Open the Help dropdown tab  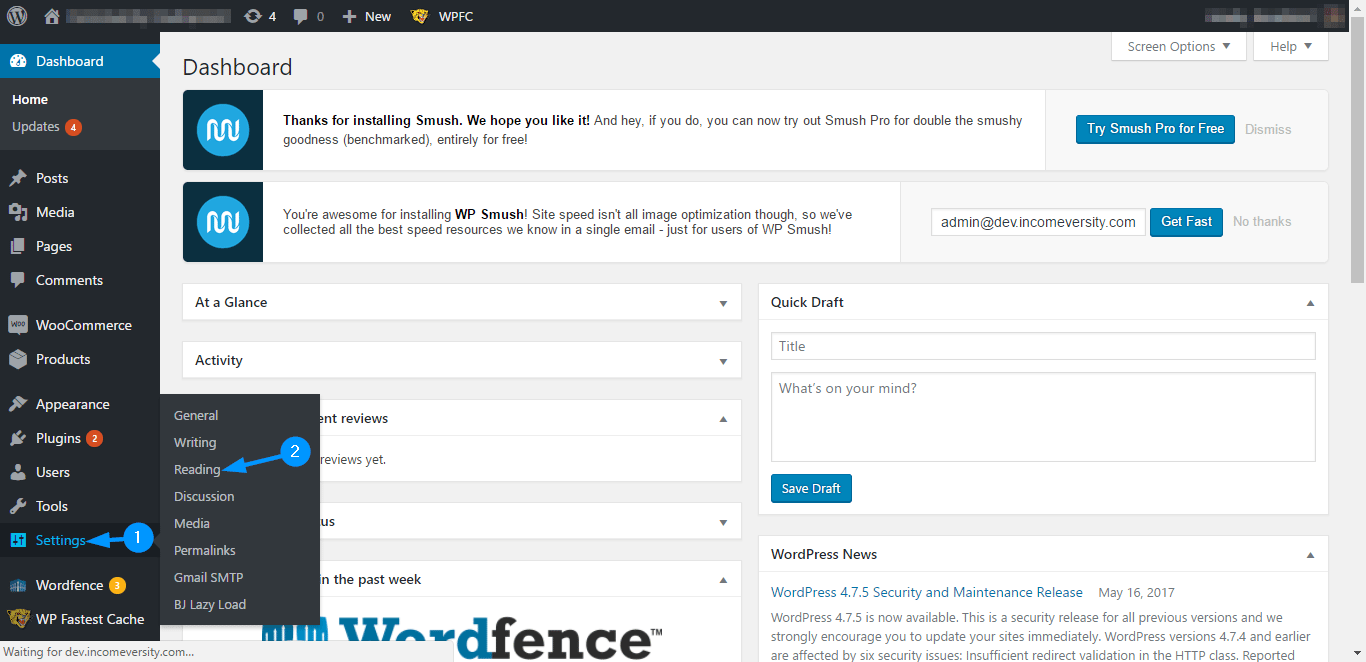(1292, 47)
